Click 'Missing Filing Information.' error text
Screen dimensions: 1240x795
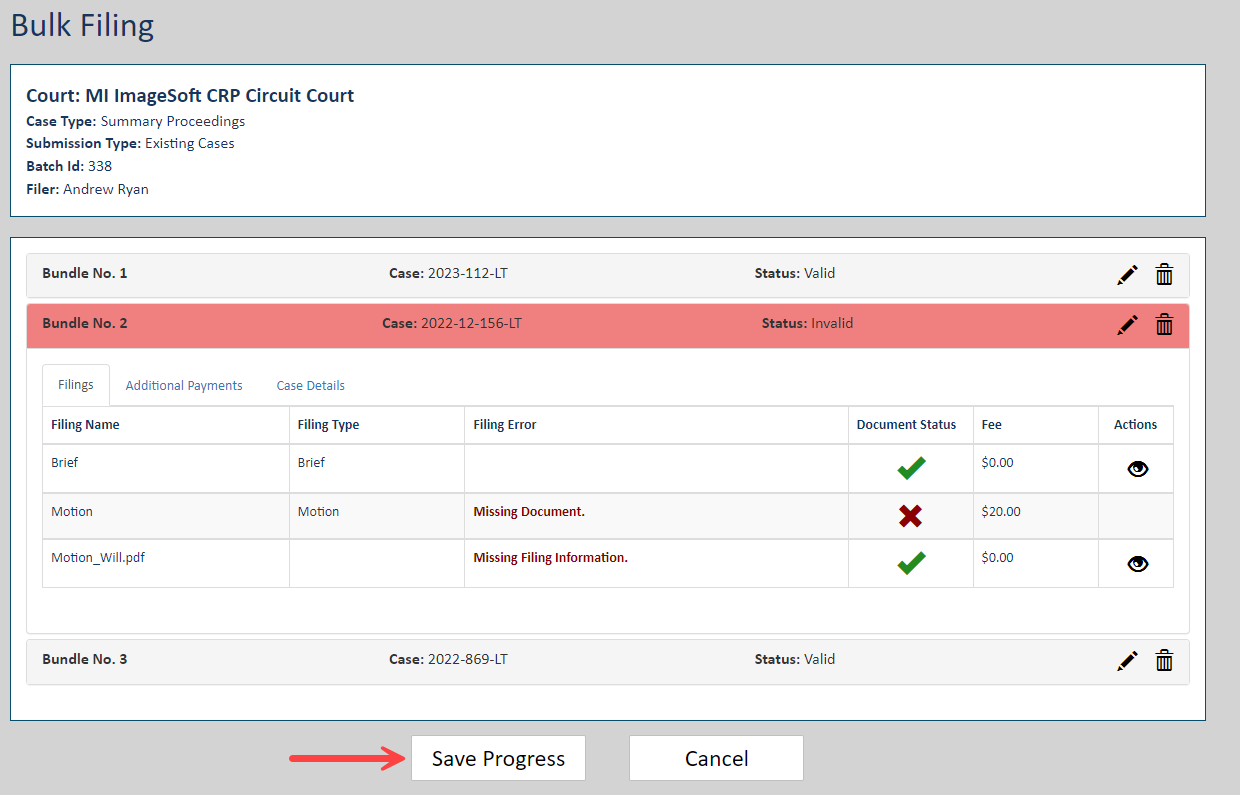click(550, 558)
